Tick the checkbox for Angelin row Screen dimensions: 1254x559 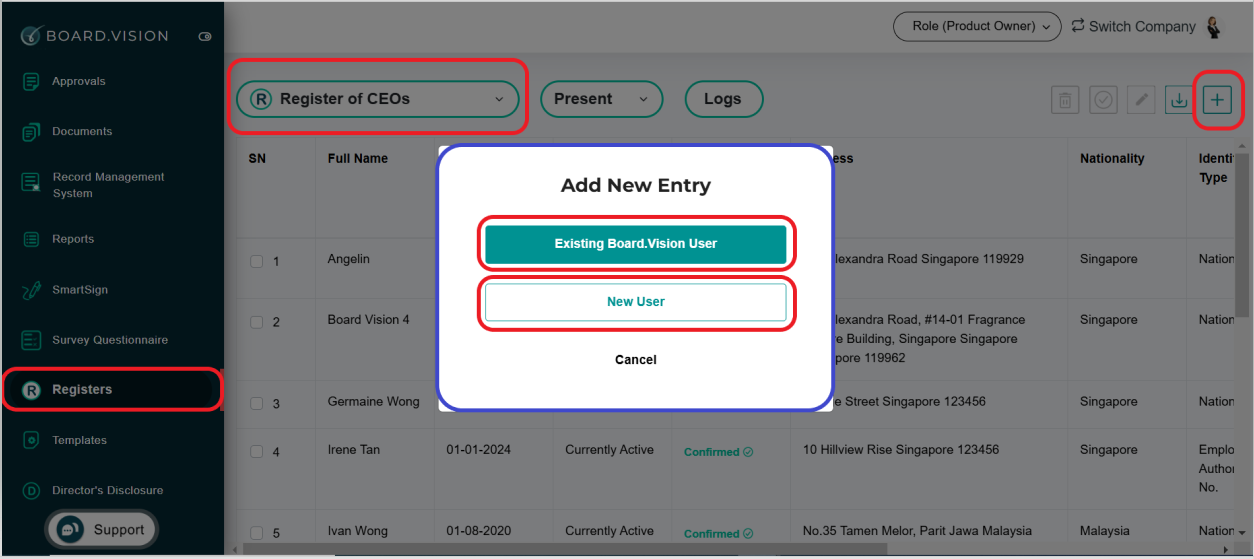[x=257, y=261]
